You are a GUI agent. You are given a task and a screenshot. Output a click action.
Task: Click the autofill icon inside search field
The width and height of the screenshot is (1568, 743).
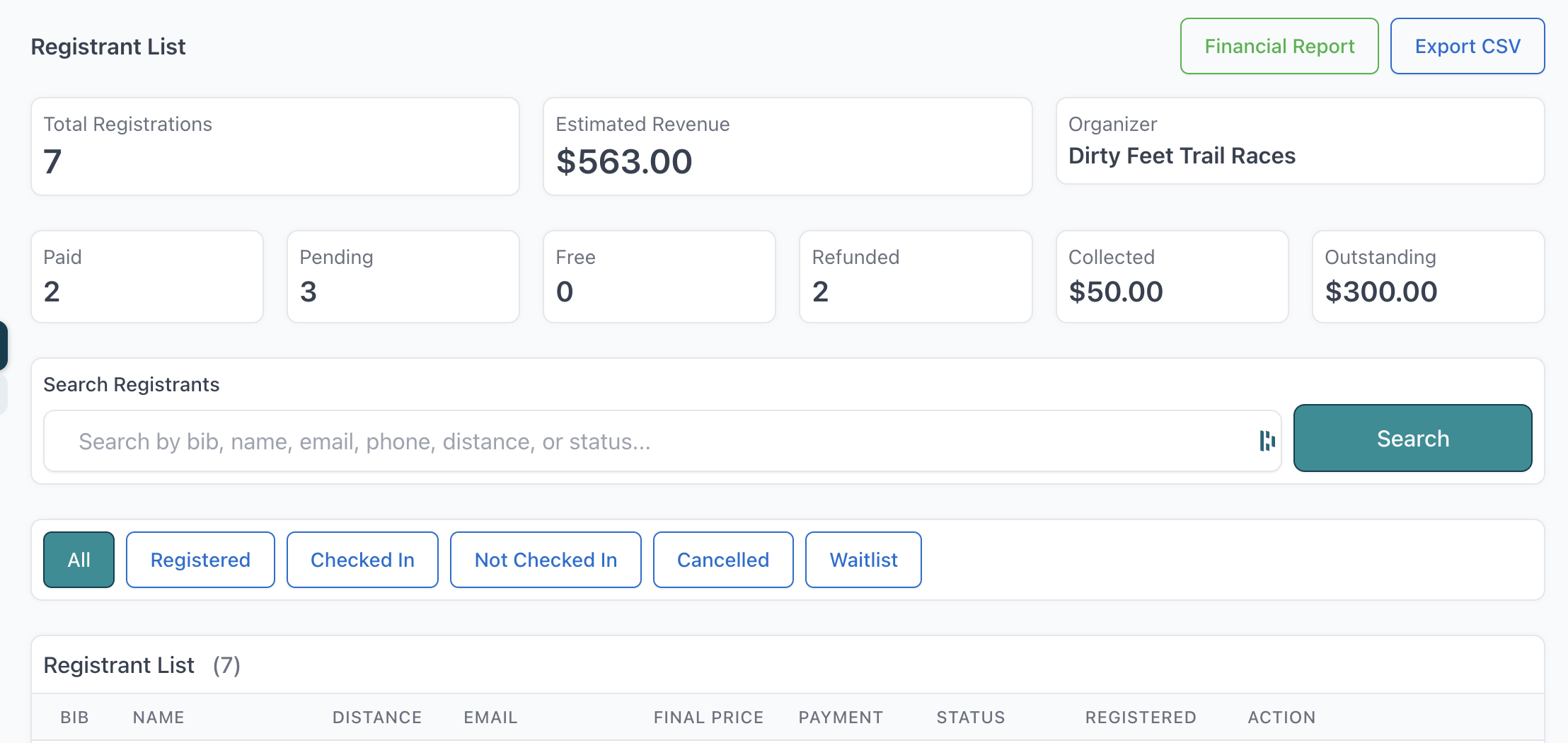pyautogui.click(x=1267, y=441)
